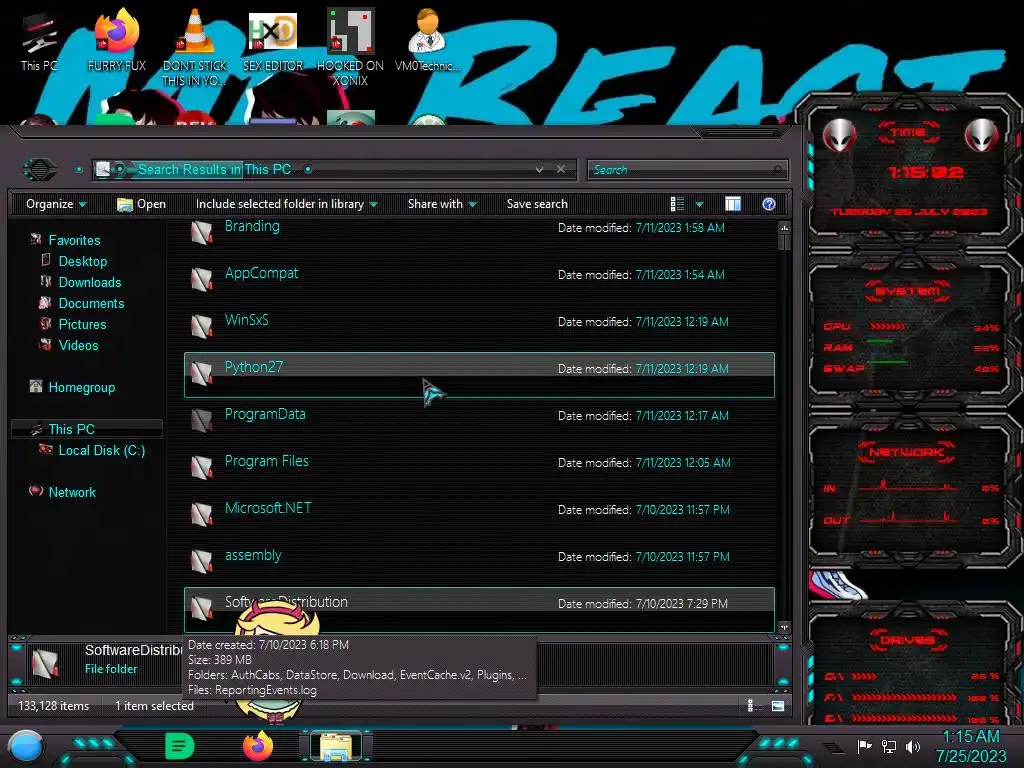Click the results list scroll up arrow
1024x768 pixels.
784,228
